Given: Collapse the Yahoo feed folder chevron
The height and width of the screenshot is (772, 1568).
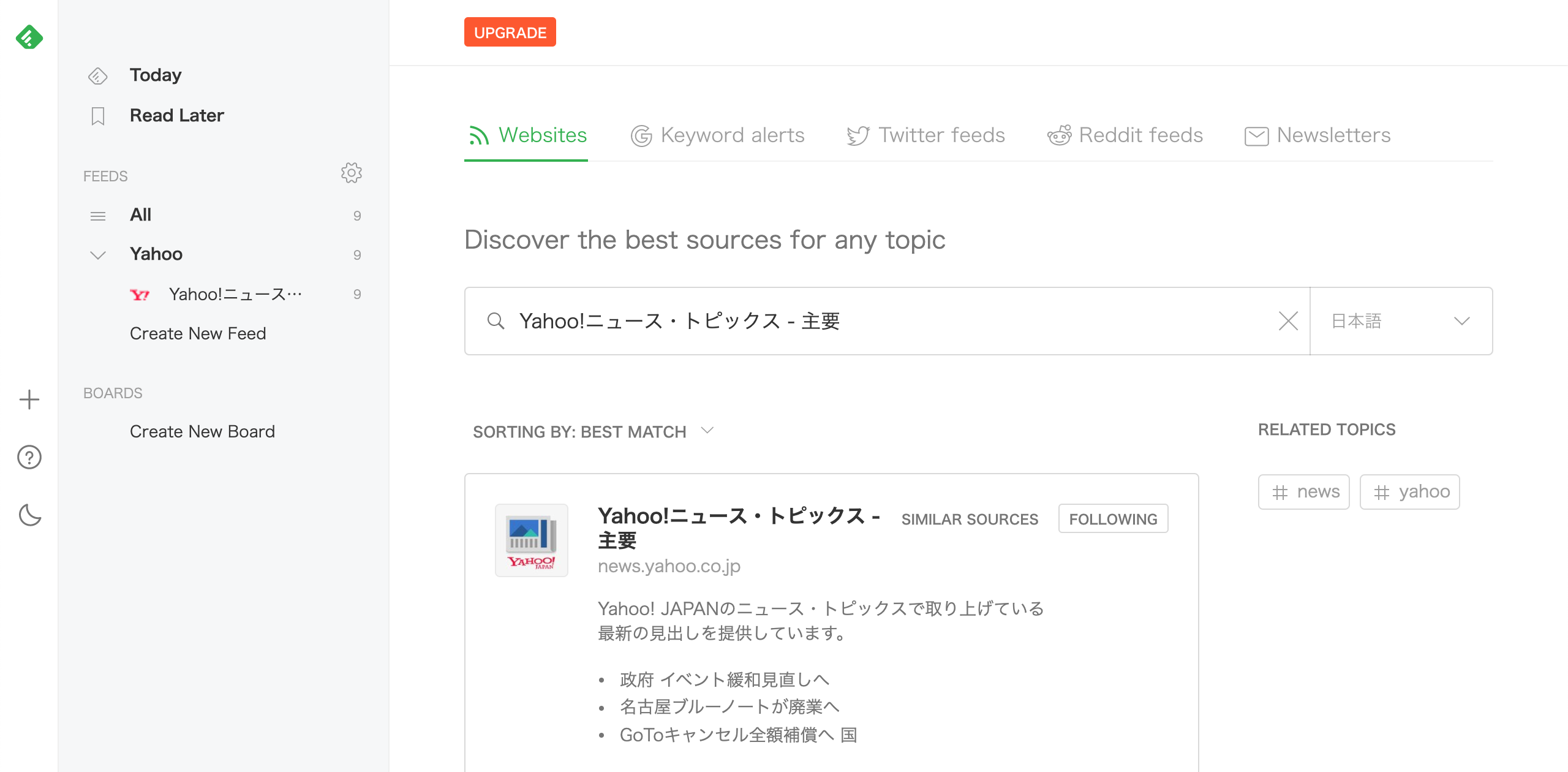Looking at the screenshot, I should pyautogui.click(x=98, y=255).
